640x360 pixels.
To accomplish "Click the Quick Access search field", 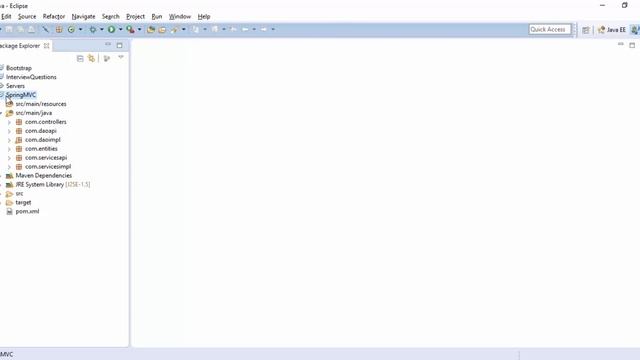I will (x=549, y=29).
